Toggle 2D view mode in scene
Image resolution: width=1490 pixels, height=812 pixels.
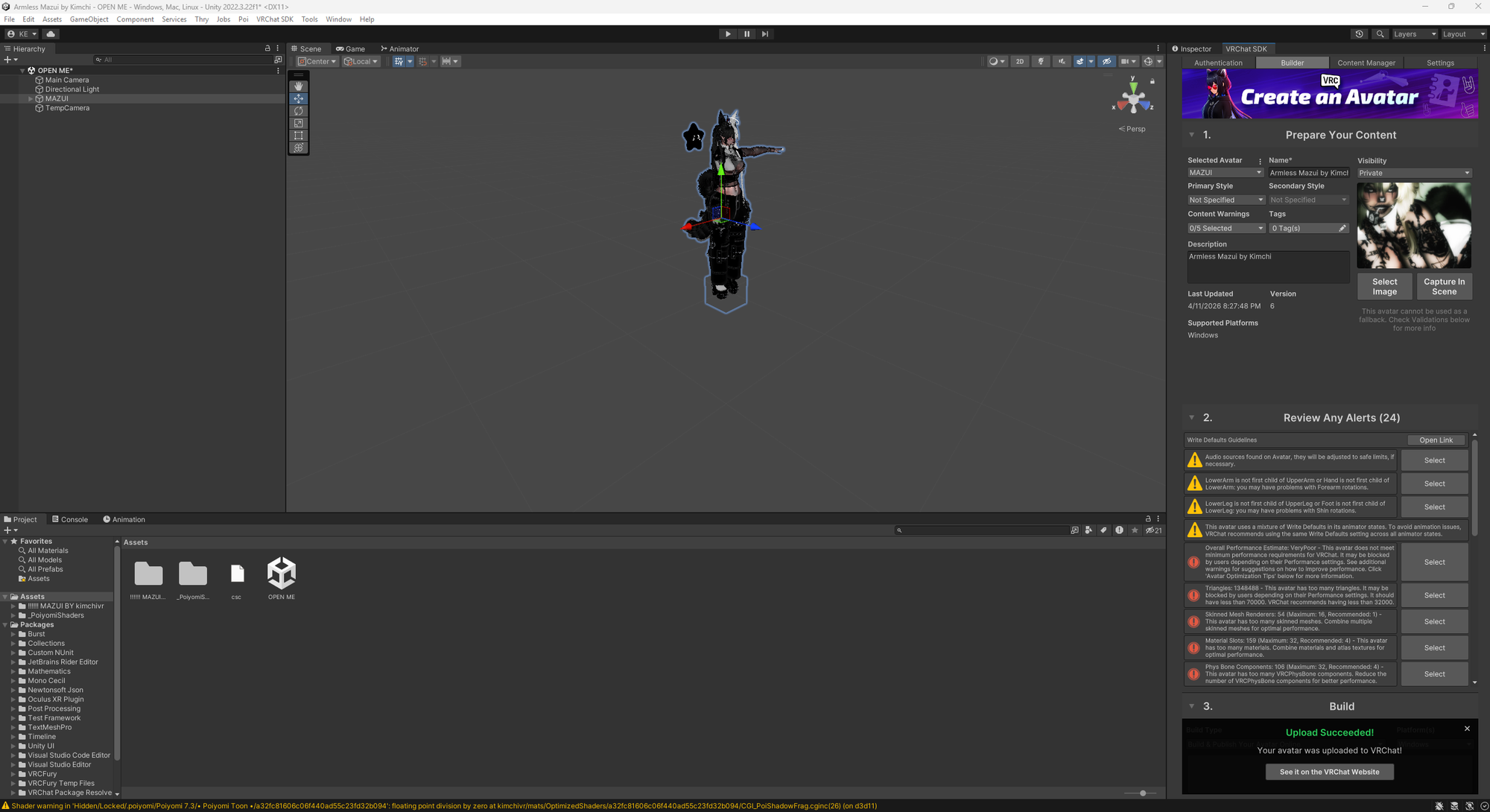point(1020,62)
